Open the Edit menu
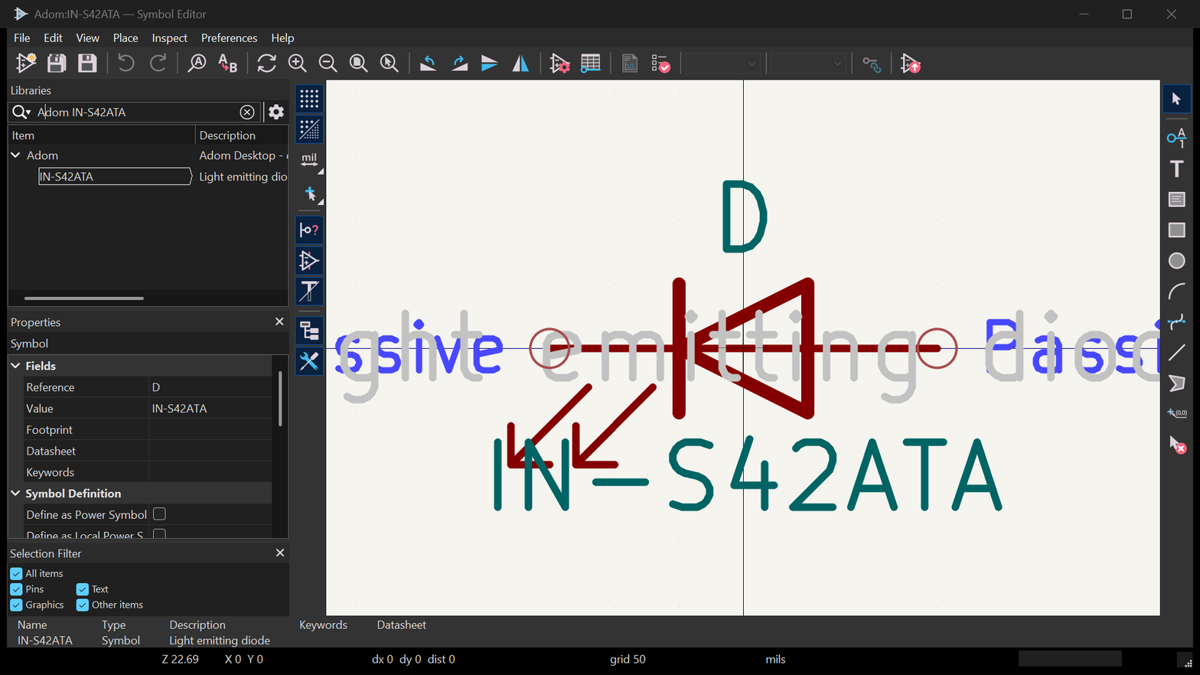 53,38
